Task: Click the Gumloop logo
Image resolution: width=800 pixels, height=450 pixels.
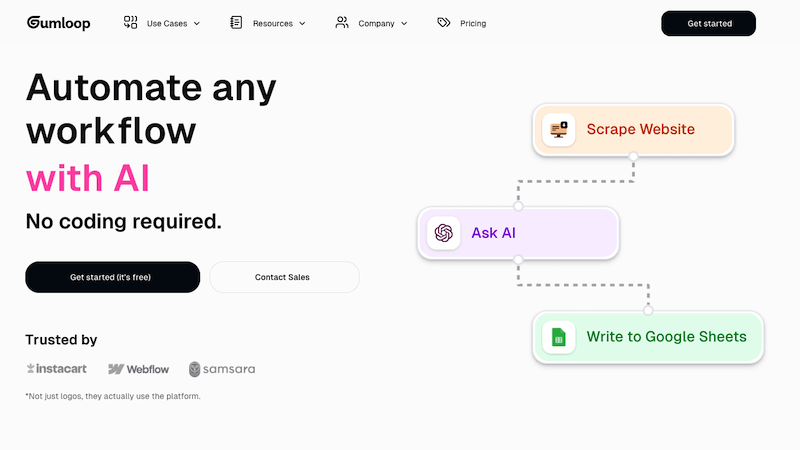Action: (59, 23)
